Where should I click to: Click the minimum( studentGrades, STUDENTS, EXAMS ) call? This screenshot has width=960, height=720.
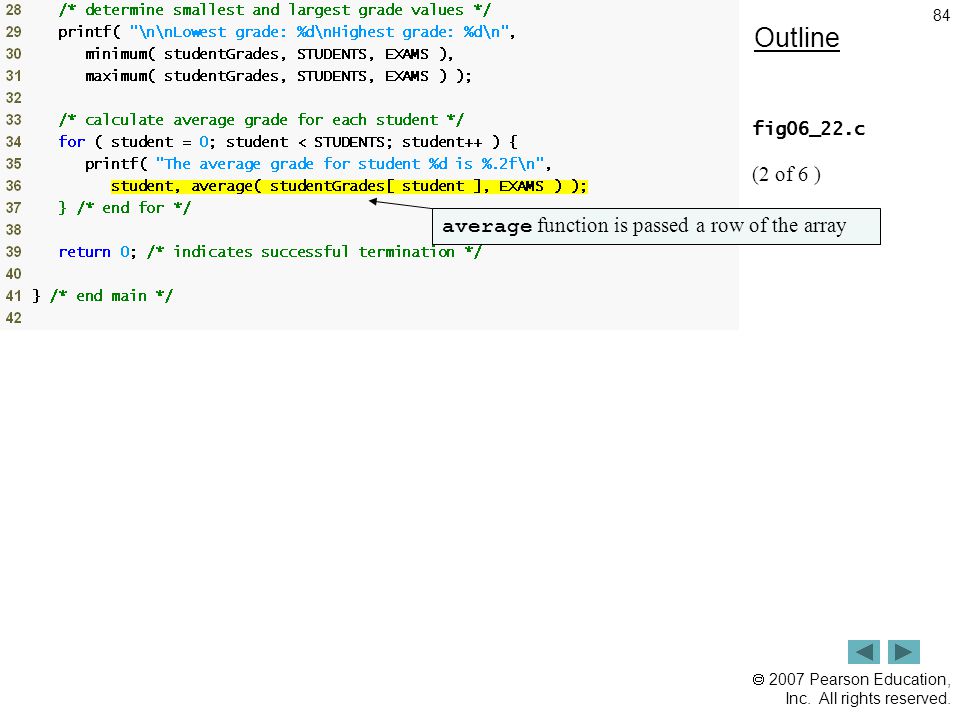tap(269, 54)
